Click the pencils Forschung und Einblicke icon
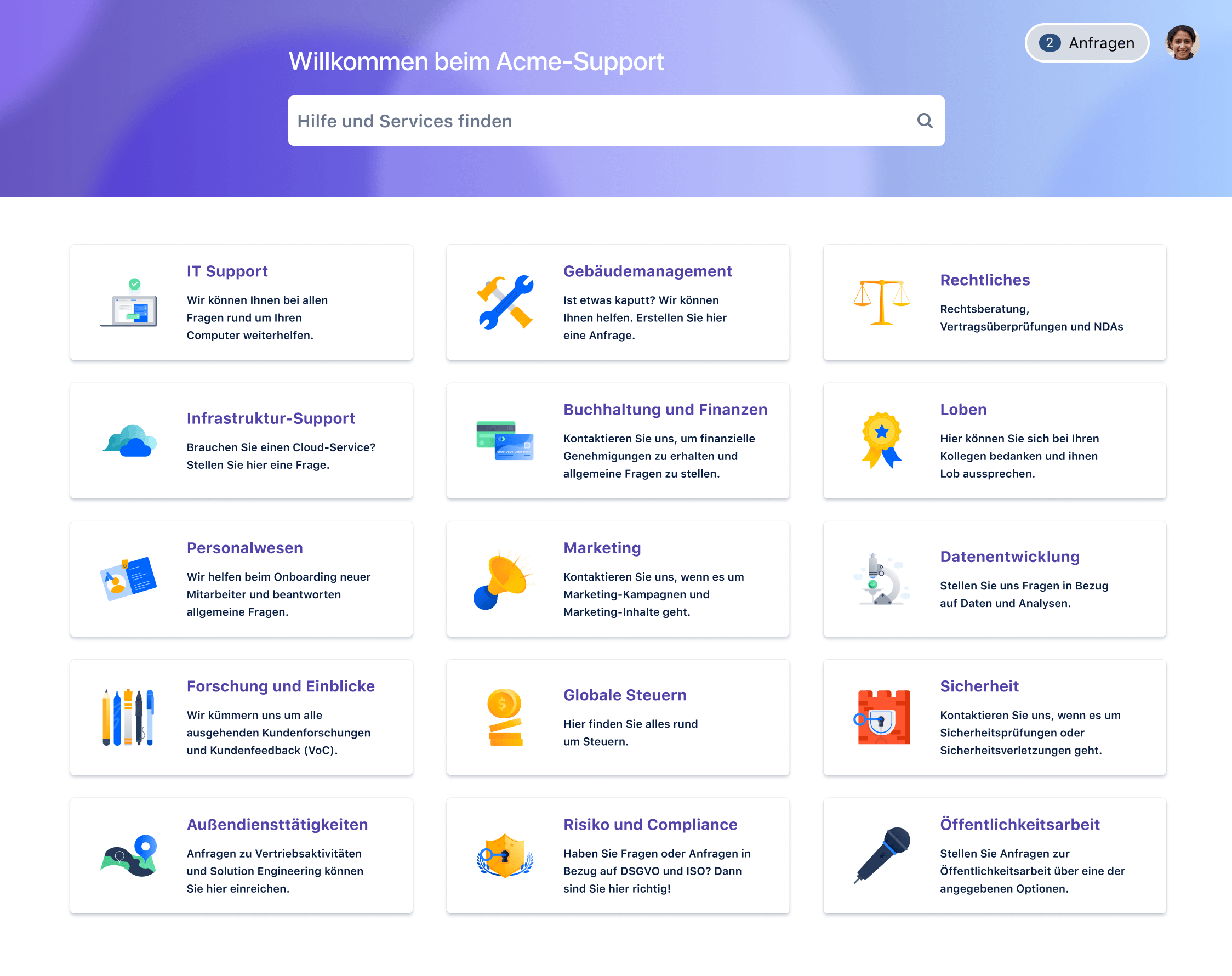The width and height of the screenshot is (1232, 976). 128,717
